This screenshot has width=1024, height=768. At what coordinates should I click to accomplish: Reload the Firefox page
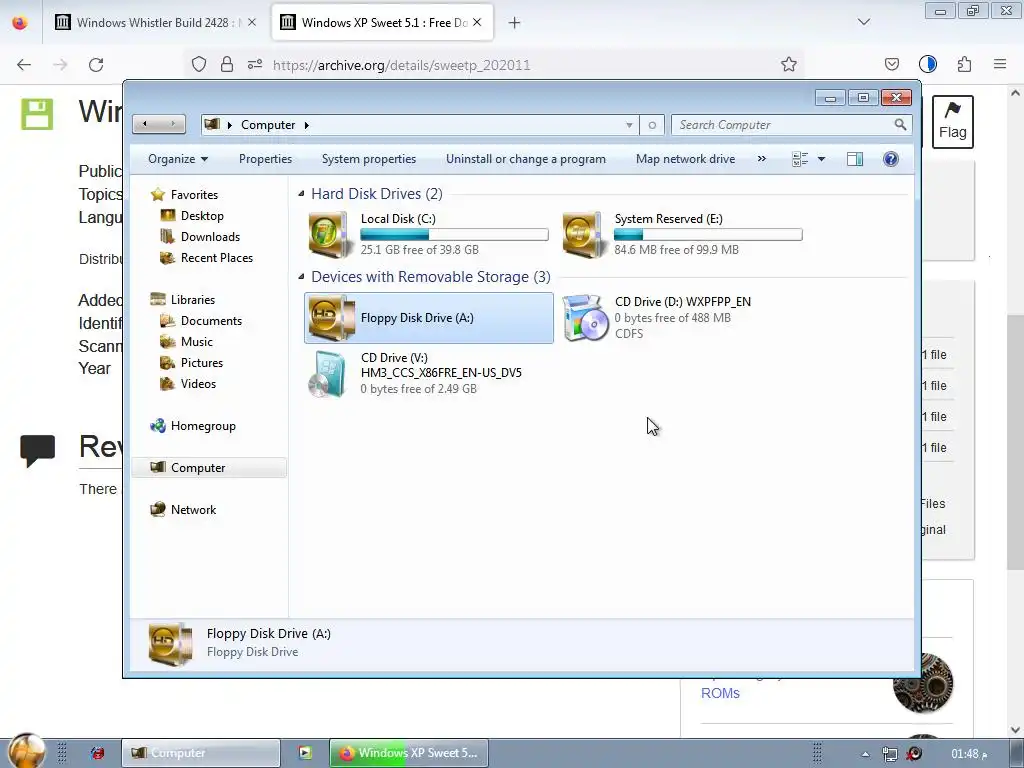click(x=96, y=65)
